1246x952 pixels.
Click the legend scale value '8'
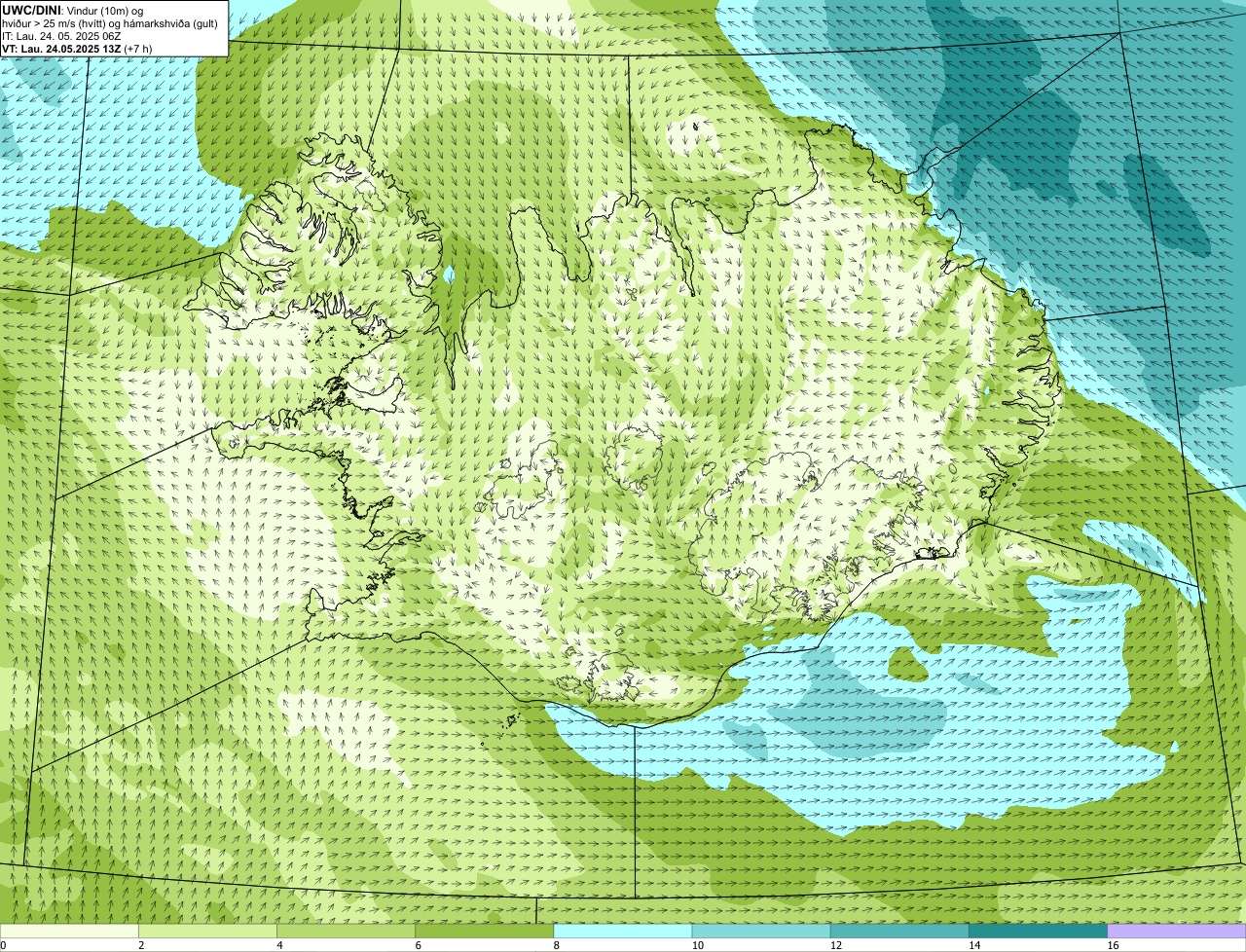557,945
